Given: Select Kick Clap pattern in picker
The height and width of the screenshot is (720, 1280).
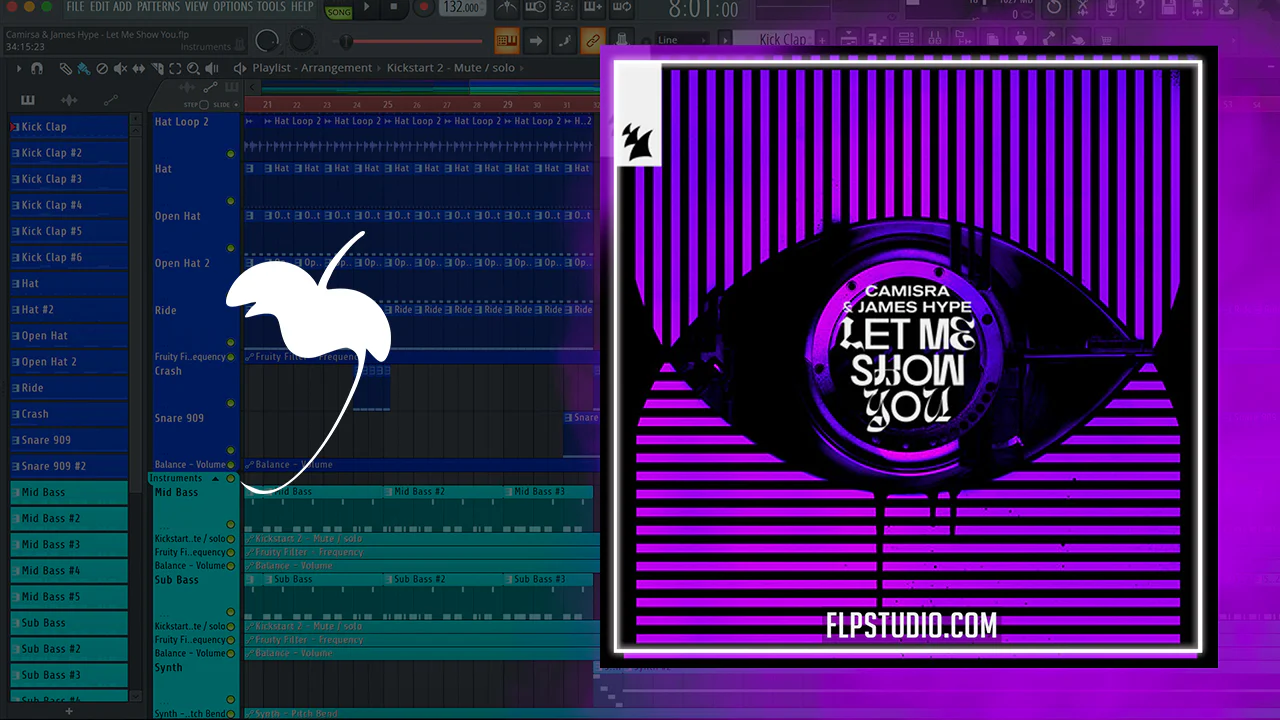Looking at the screenshot, I should pyautogui.click(x=69, y=127).
